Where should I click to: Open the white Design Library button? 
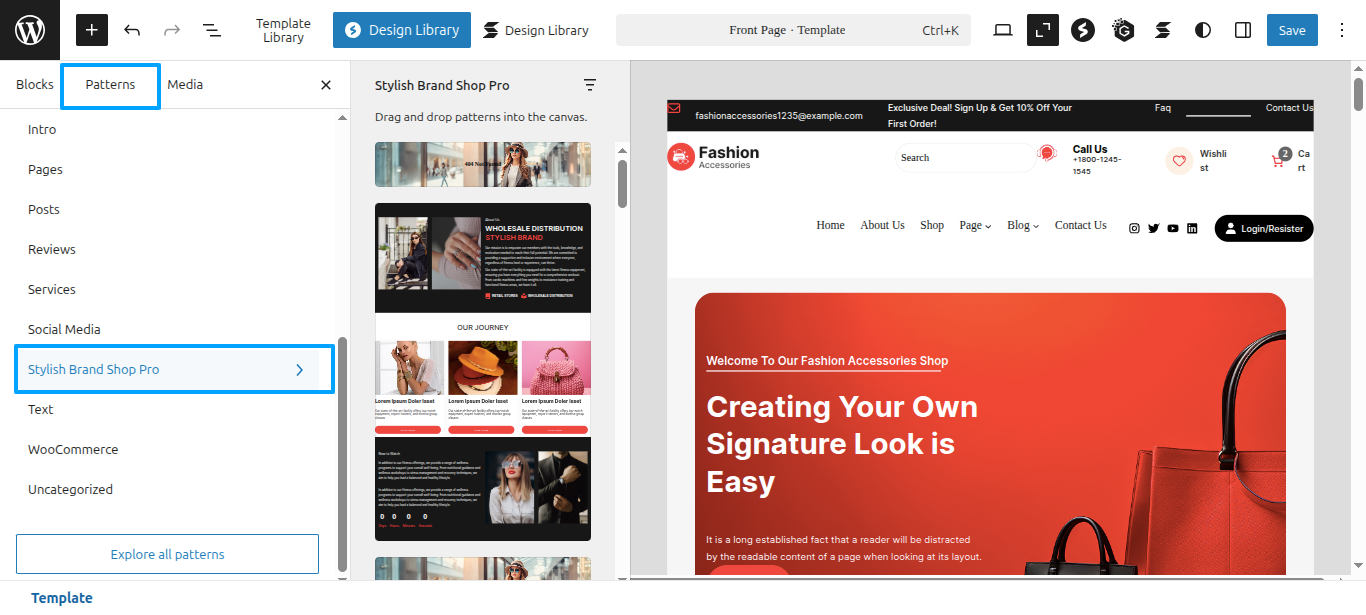[536, 30]
